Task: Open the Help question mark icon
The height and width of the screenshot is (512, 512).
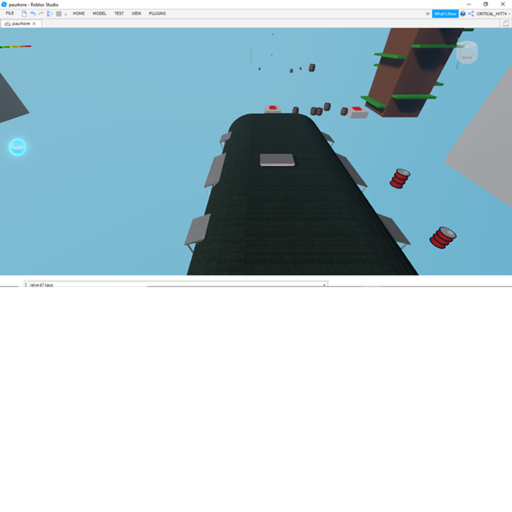Action: (x=463, y=14)
